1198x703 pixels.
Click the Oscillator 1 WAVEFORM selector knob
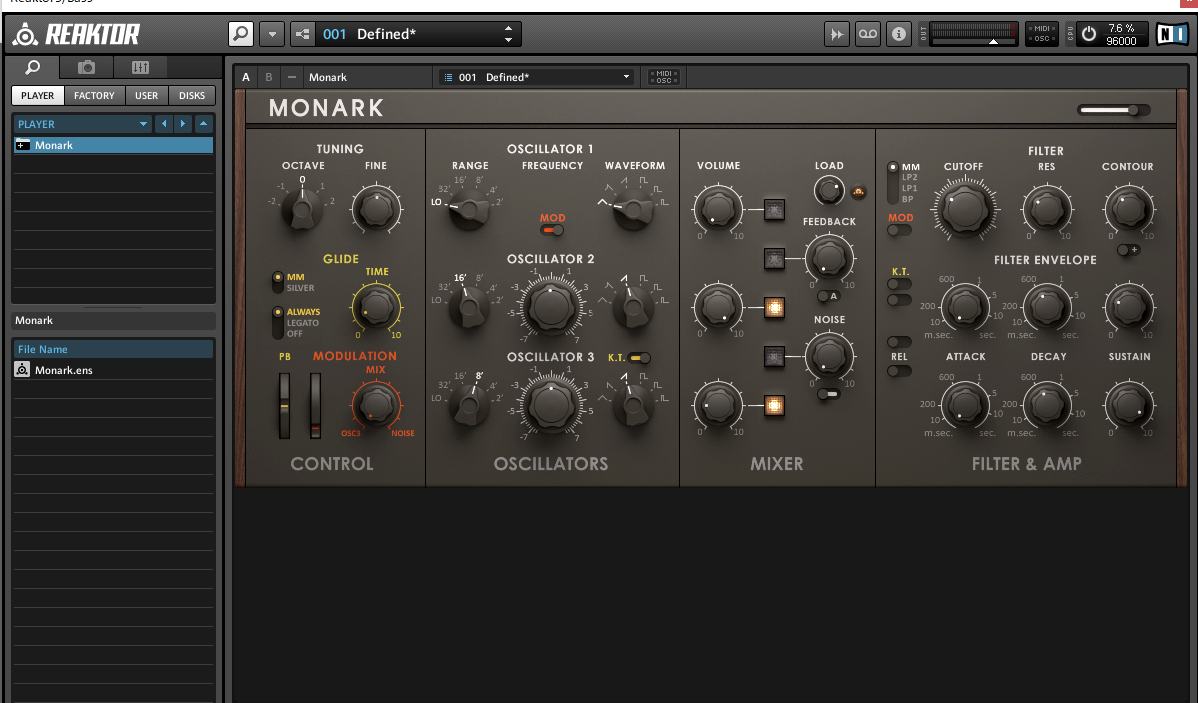[633, 209]
